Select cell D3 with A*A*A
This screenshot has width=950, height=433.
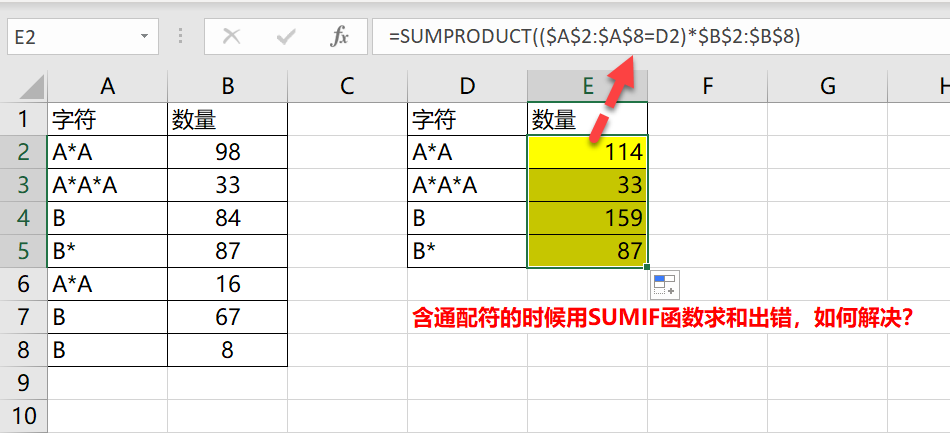467,185
